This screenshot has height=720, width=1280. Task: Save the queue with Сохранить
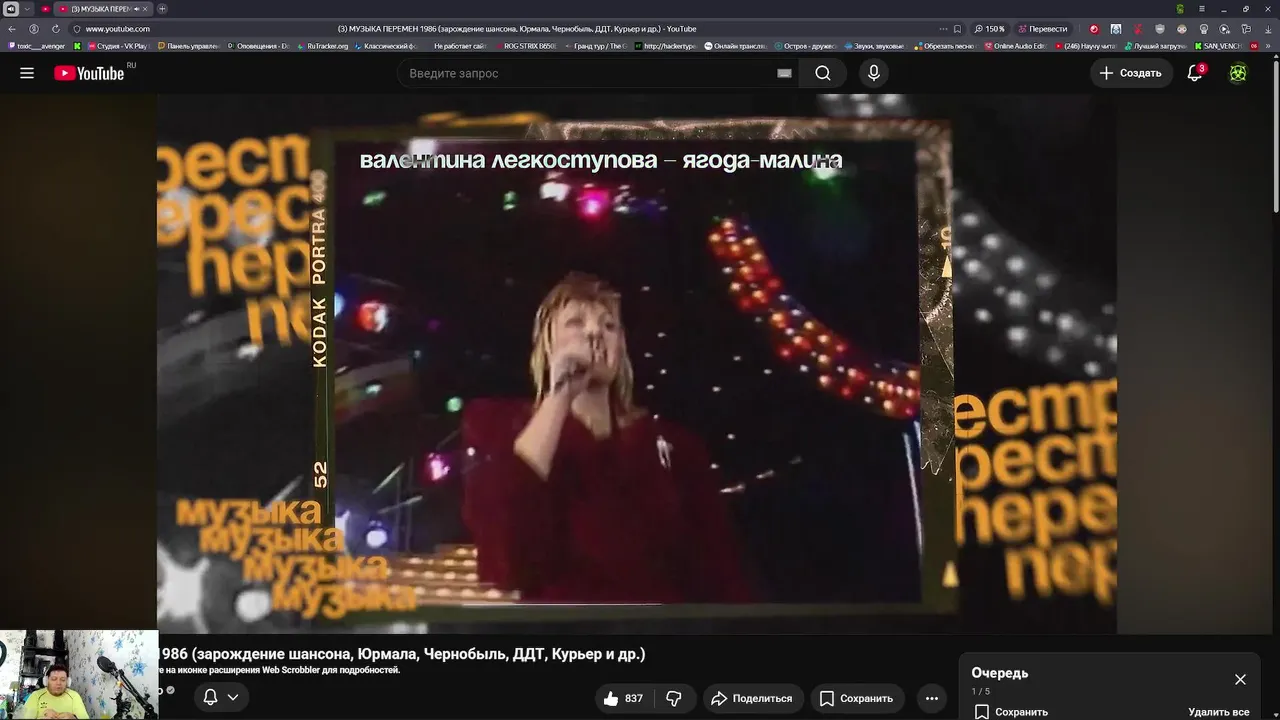[1011, 712]
